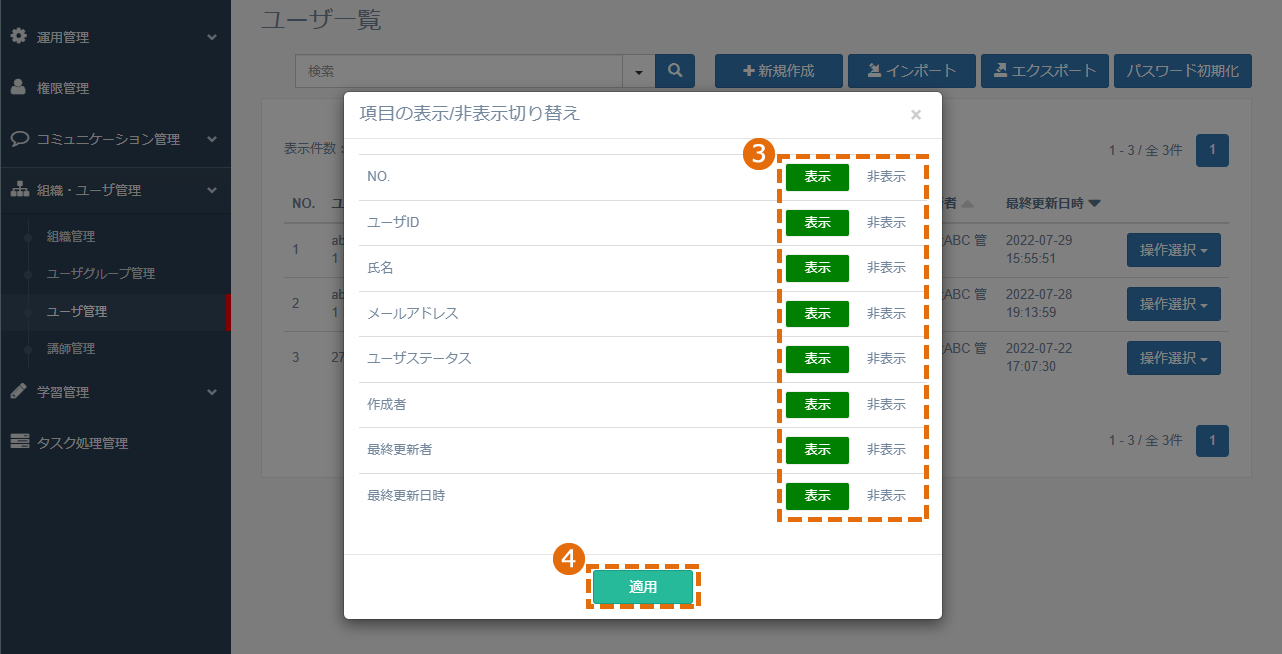Click the エクスポート button
1282x654 pixels.
pos(1045,71)
